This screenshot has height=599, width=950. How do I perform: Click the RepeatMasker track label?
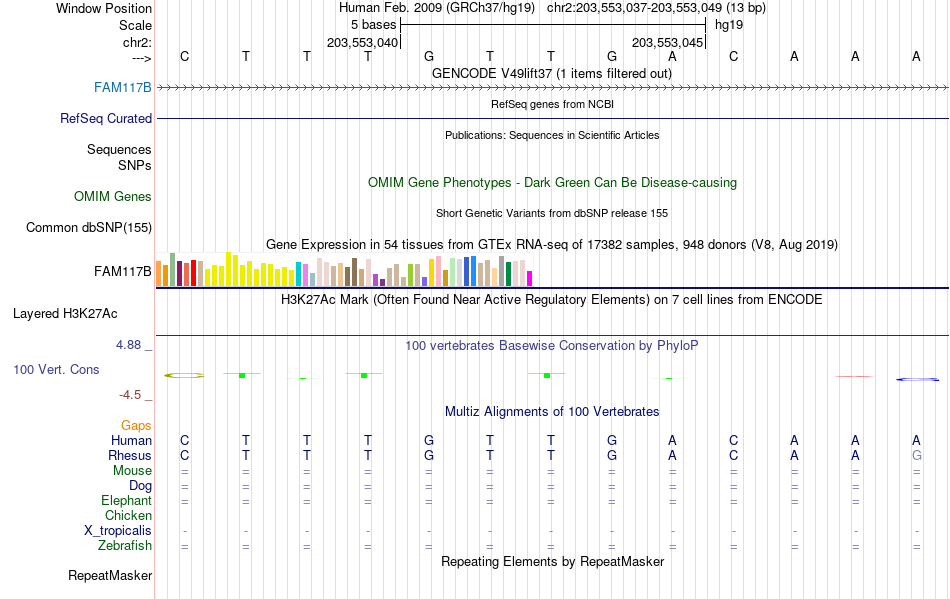110,575
